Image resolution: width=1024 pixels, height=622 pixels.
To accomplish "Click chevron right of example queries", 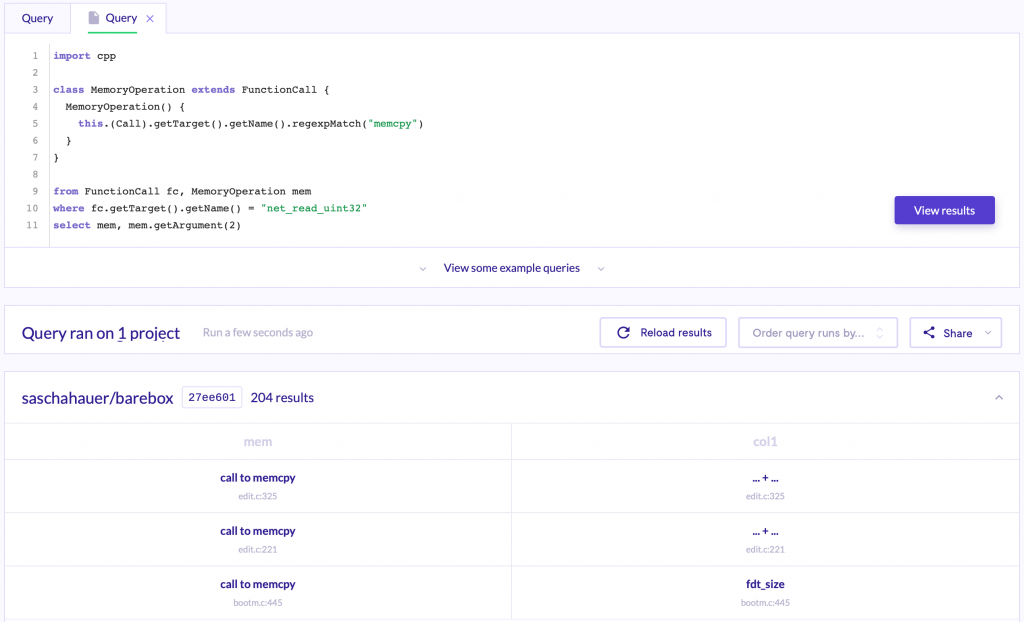I will (x=601, y=269).
